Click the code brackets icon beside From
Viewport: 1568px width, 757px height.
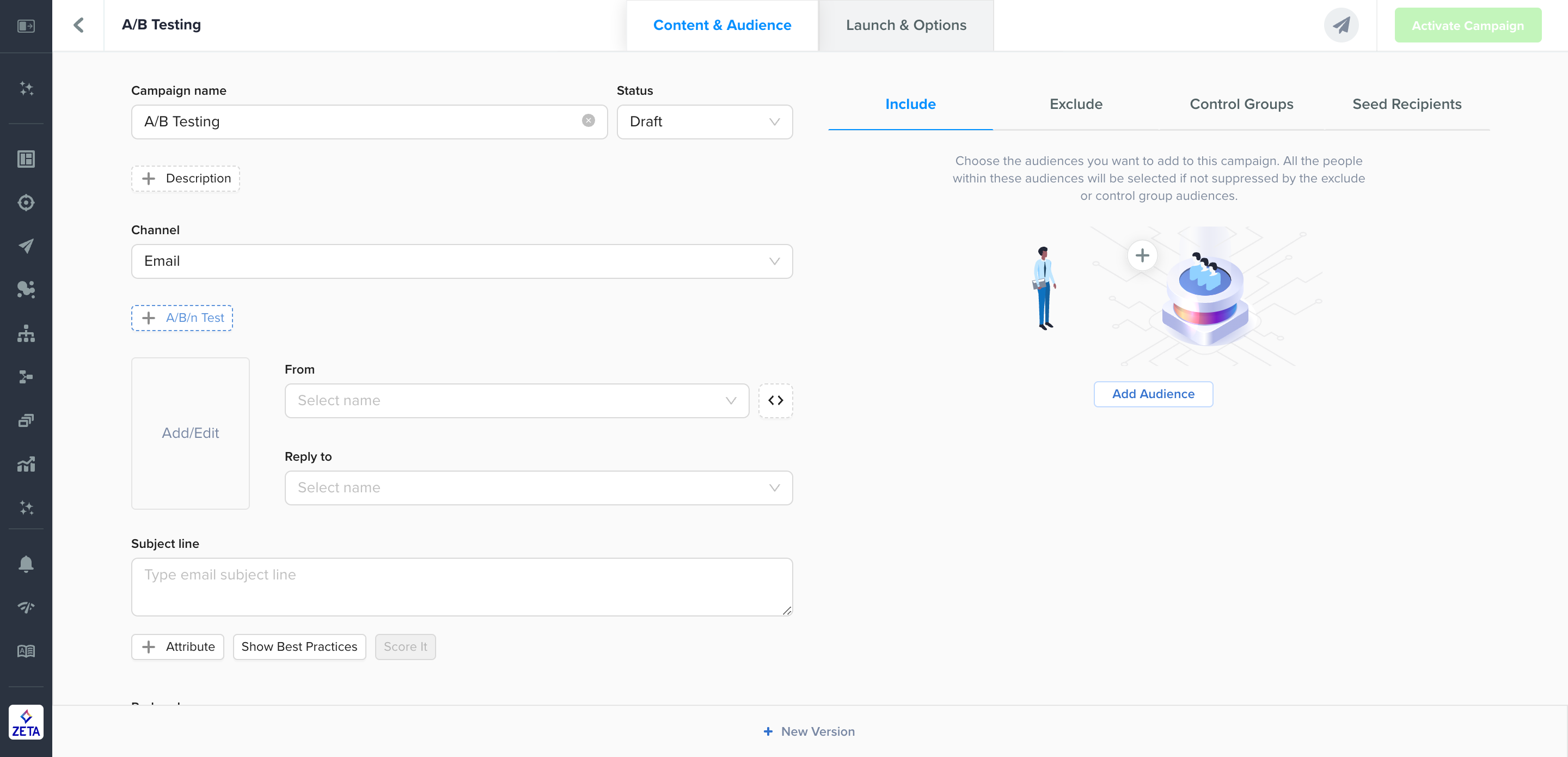click(775, 400)
